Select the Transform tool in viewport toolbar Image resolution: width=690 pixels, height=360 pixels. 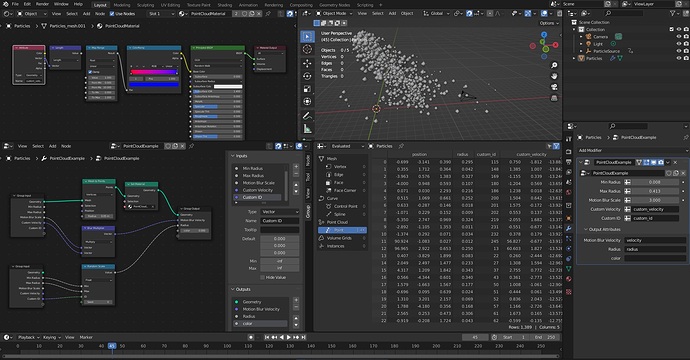point(307,102)
